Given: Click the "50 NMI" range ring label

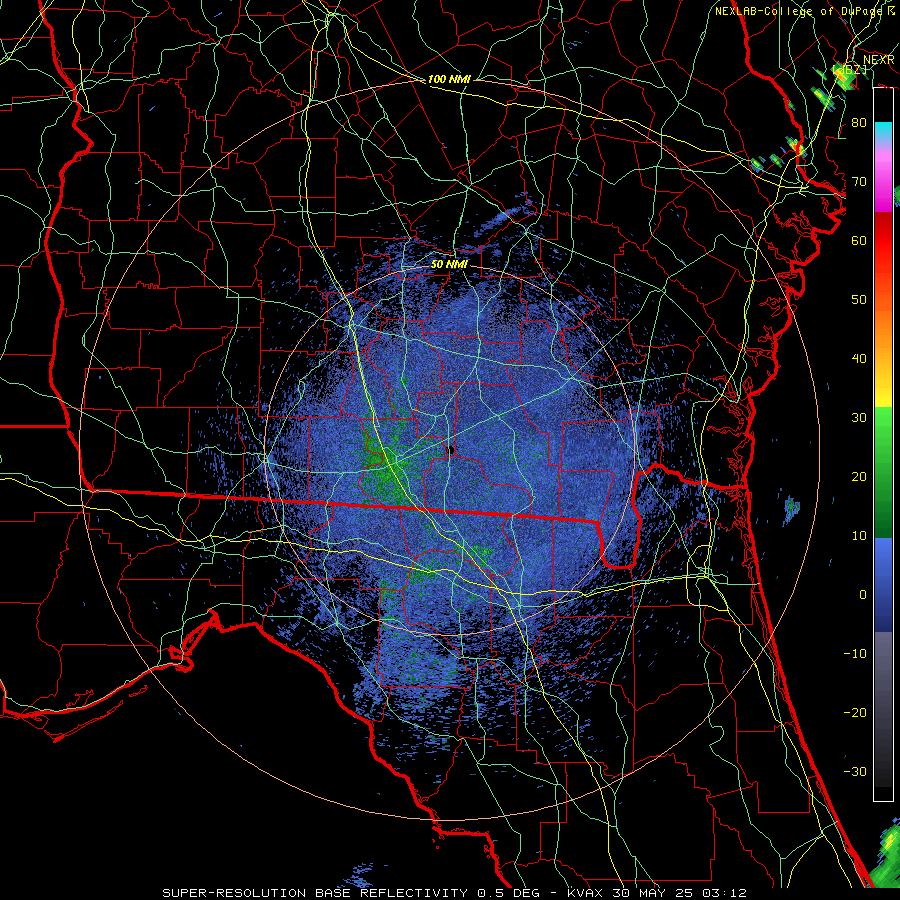Looking at the screenshot, I should pos(449,264).
